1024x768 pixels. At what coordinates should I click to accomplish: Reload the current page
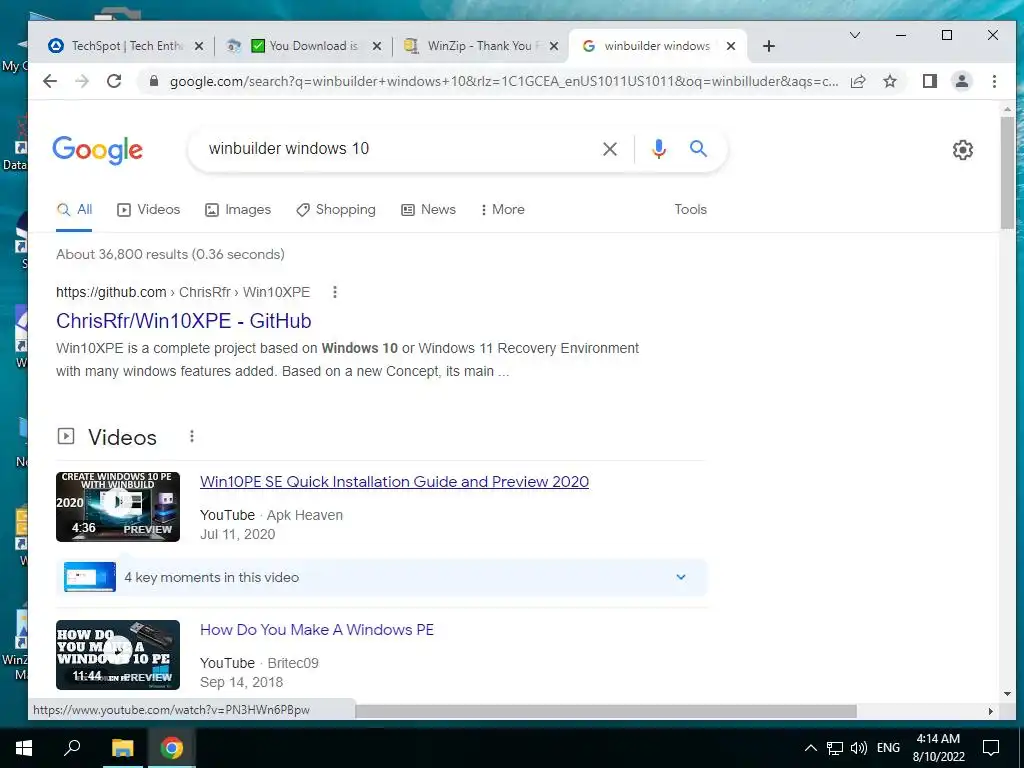point(114,81)
